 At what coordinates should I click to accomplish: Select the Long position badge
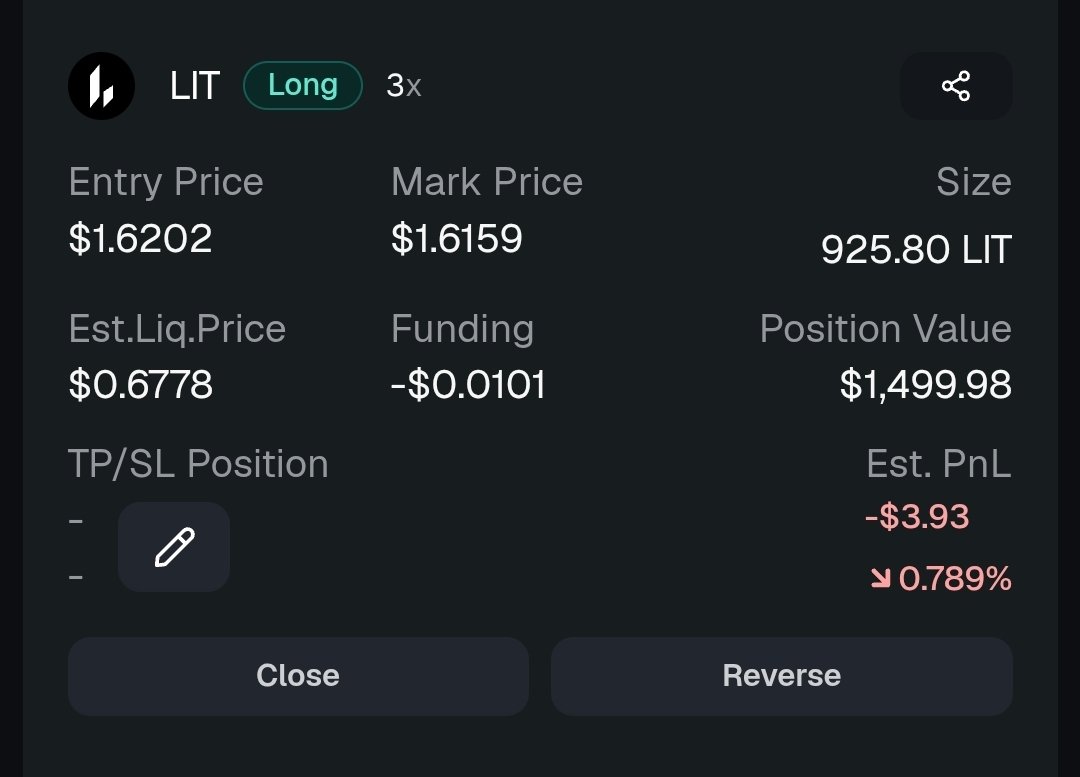click(303, 85)
